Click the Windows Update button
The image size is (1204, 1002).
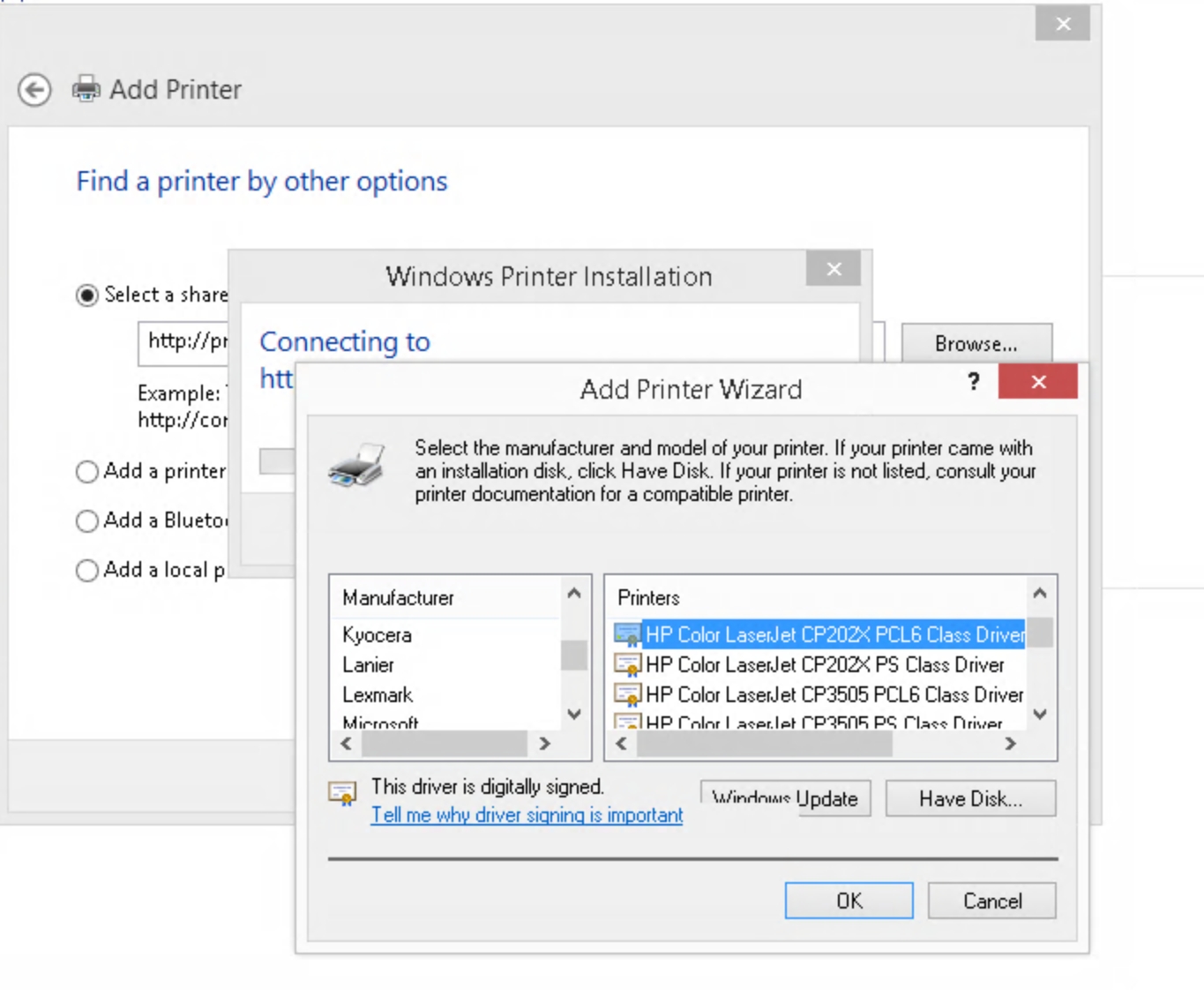point(785,798)
